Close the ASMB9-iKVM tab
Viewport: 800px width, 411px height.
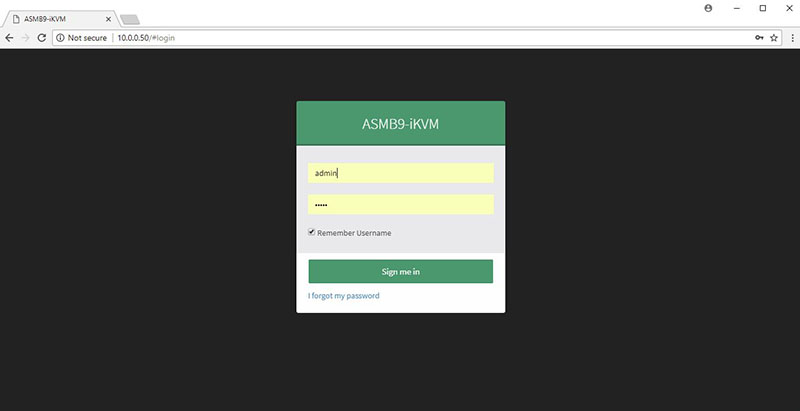pyautogui.click(x=108, y=19)
